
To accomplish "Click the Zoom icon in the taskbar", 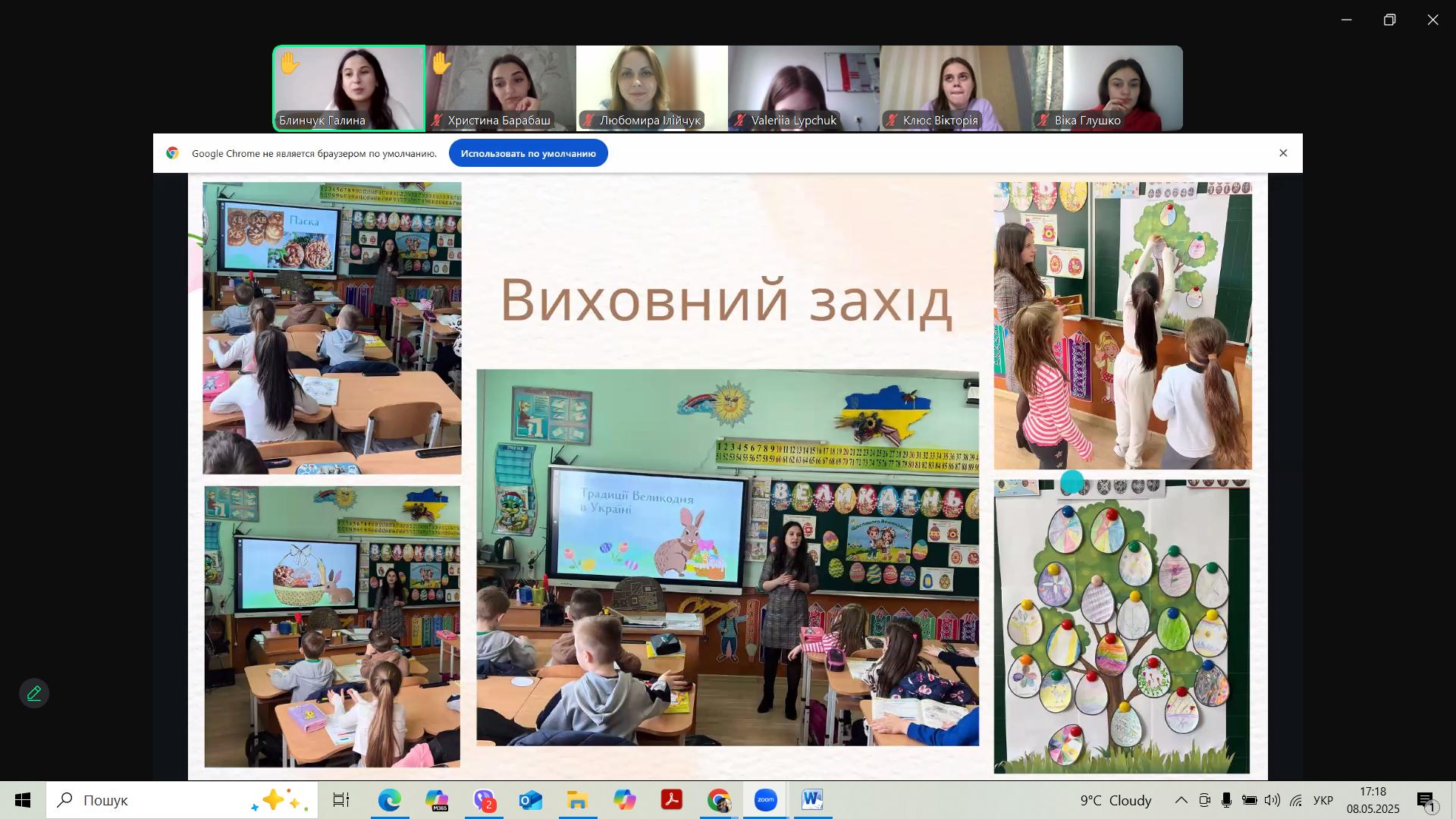I will click(766, 800).
